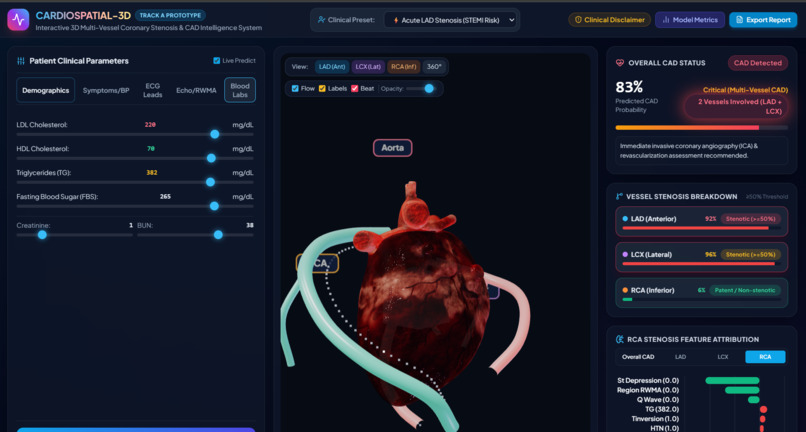This screenshot has width=806, height=432.
Task: Click the RCA label on the heart model
Action: pos(318,263)
